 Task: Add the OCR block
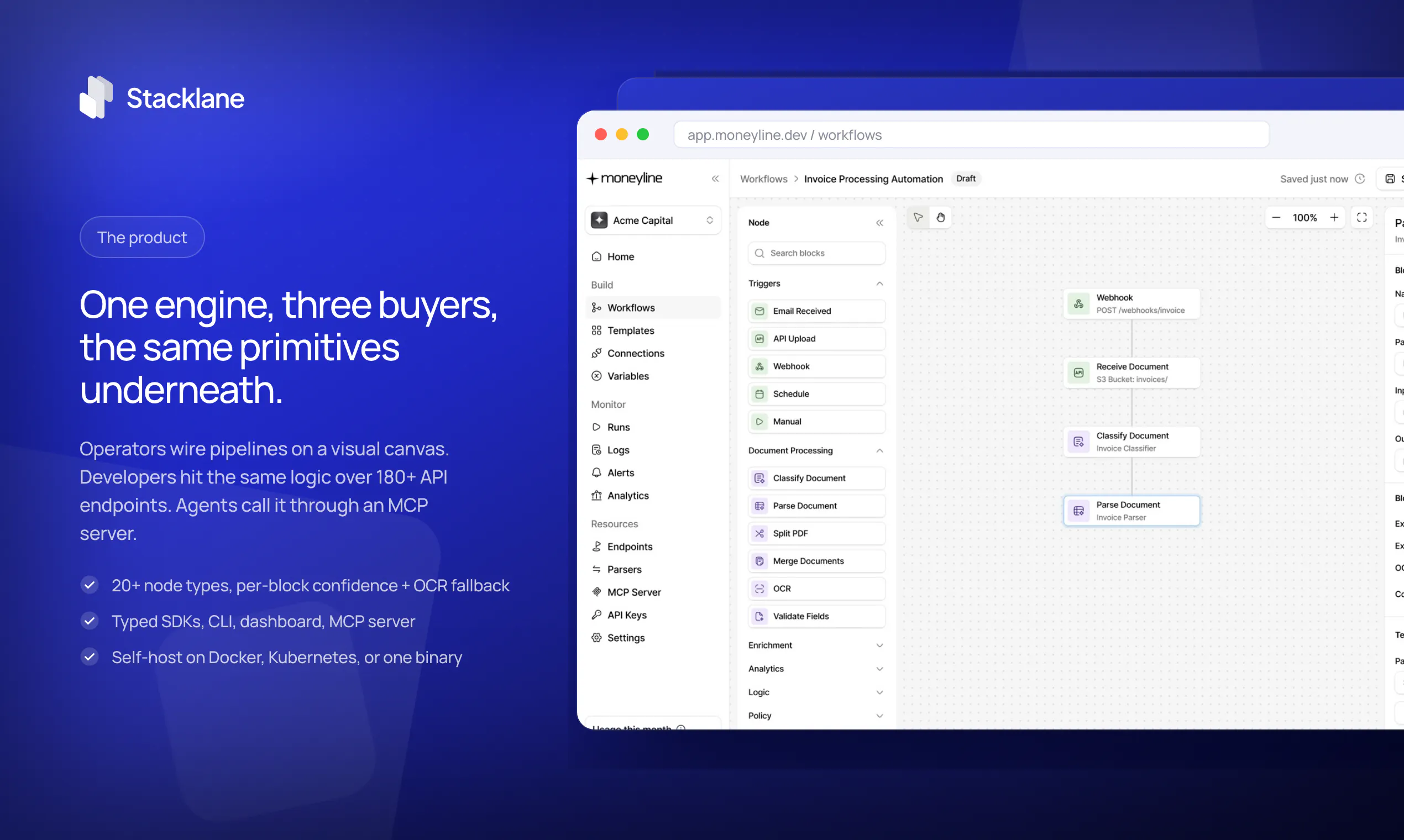(x=816, y=589)
